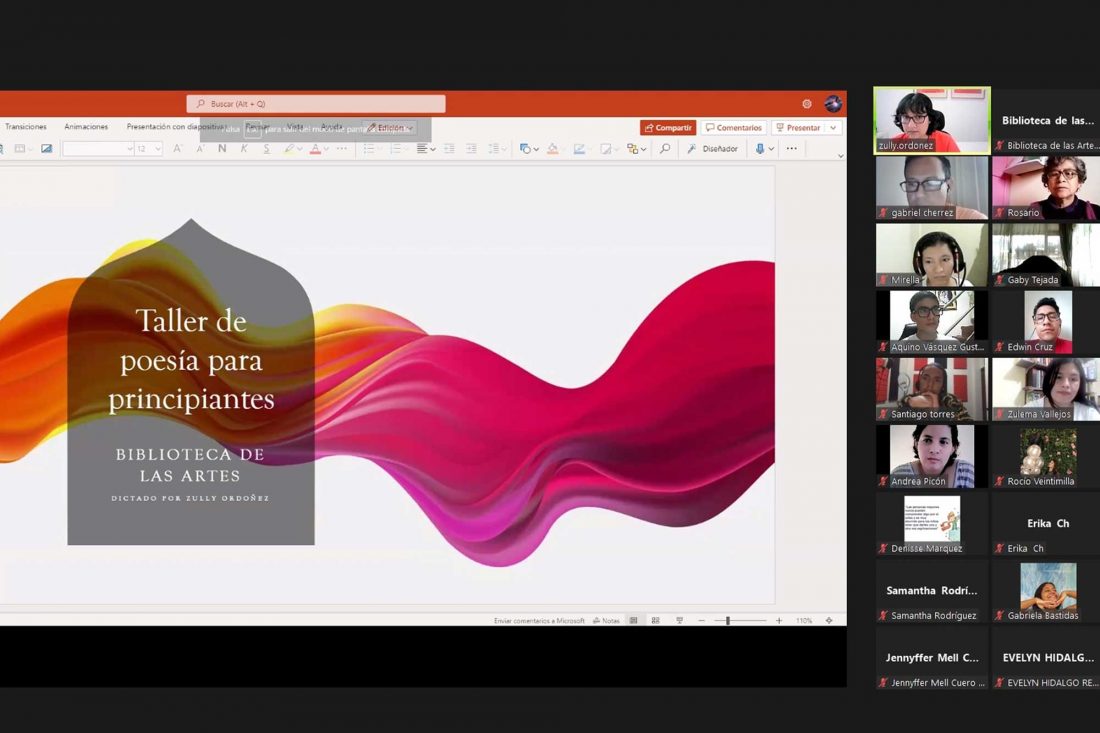Apply italic formatting with the K icon

coord(244,148)
